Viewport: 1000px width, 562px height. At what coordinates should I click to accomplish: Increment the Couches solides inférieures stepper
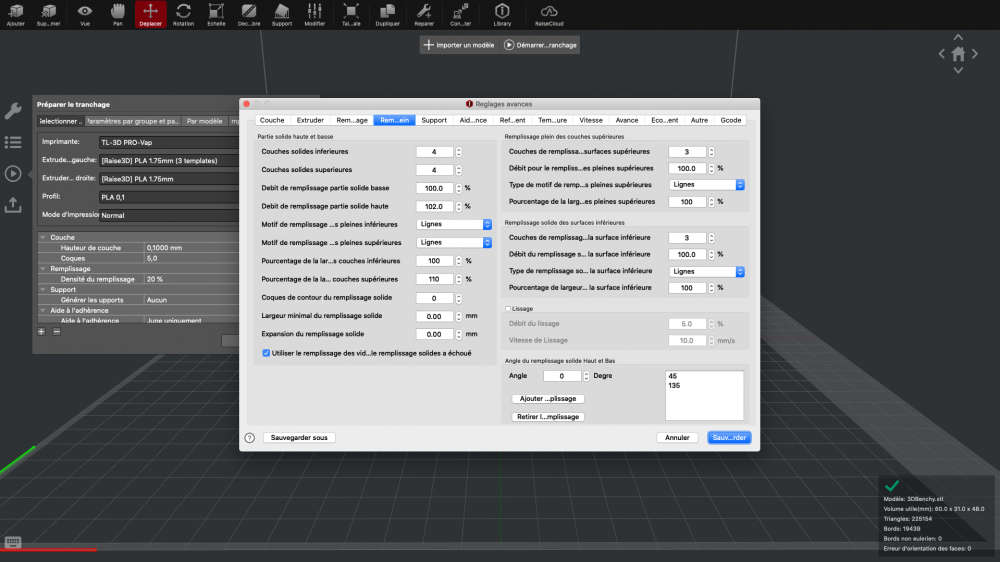click(x=459, y=149)
